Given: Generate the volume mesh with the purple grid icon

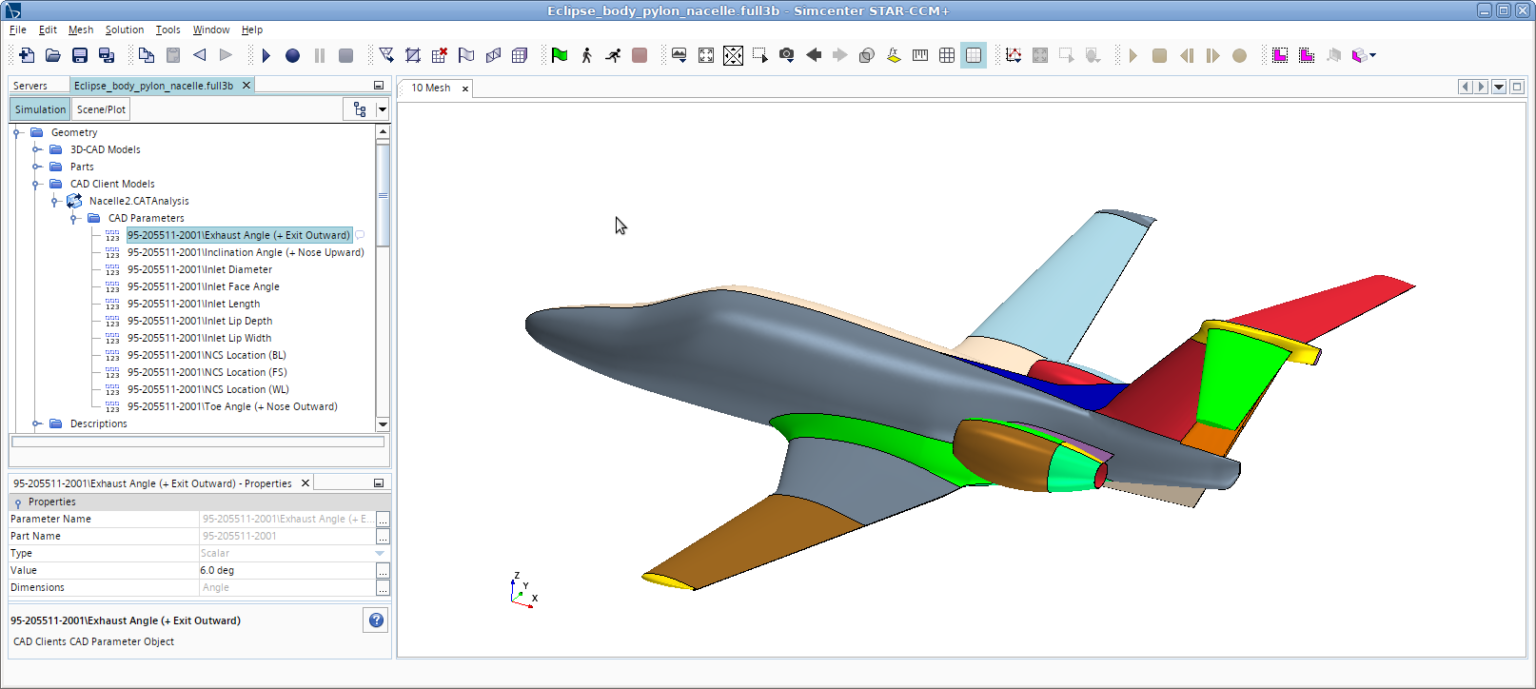Looking at the screenshot, I should point(519,56).
